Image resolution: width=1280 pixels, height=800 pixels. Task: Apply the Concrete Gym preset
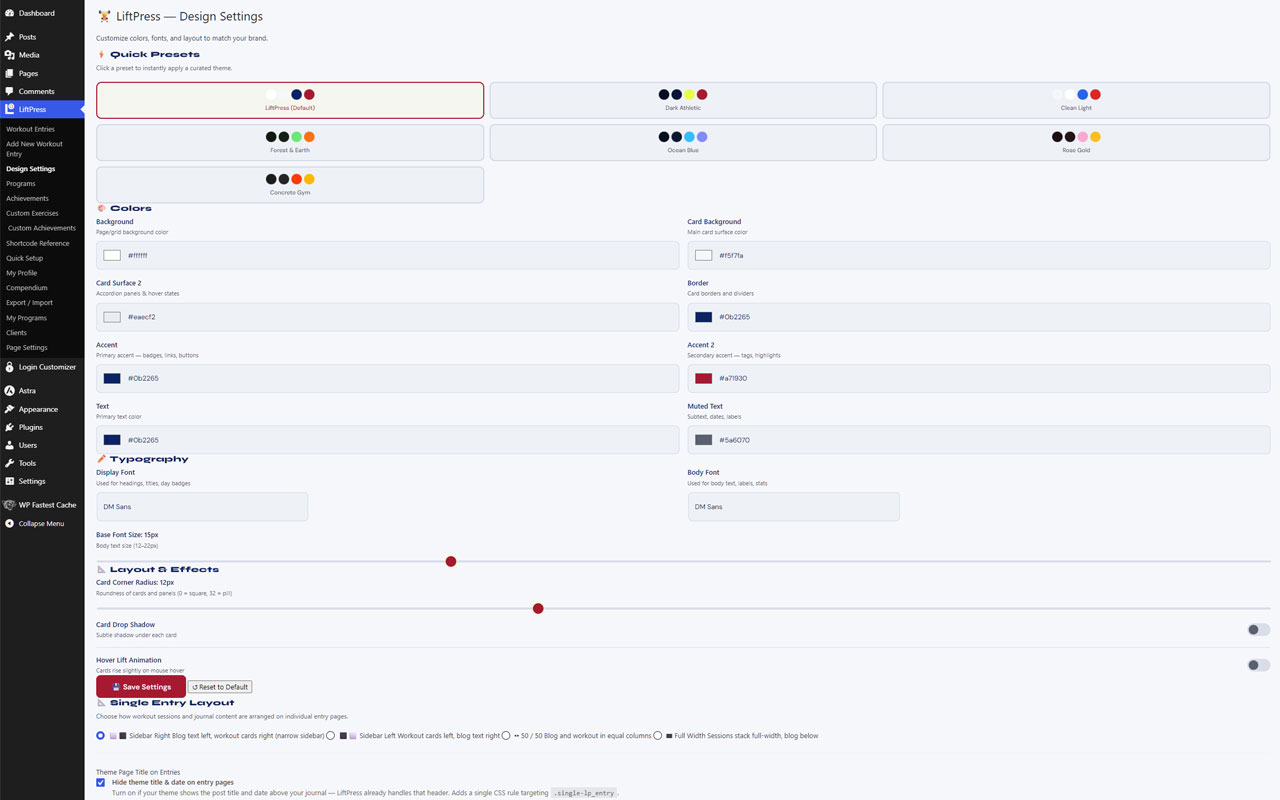[x=290, y=185]
